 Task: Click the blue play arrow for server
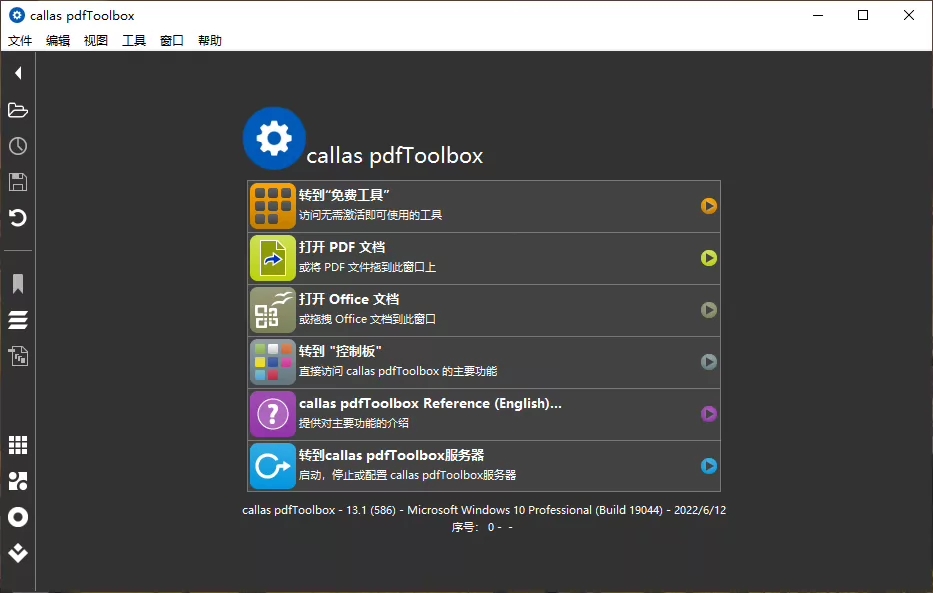click(x=708, y=466)
